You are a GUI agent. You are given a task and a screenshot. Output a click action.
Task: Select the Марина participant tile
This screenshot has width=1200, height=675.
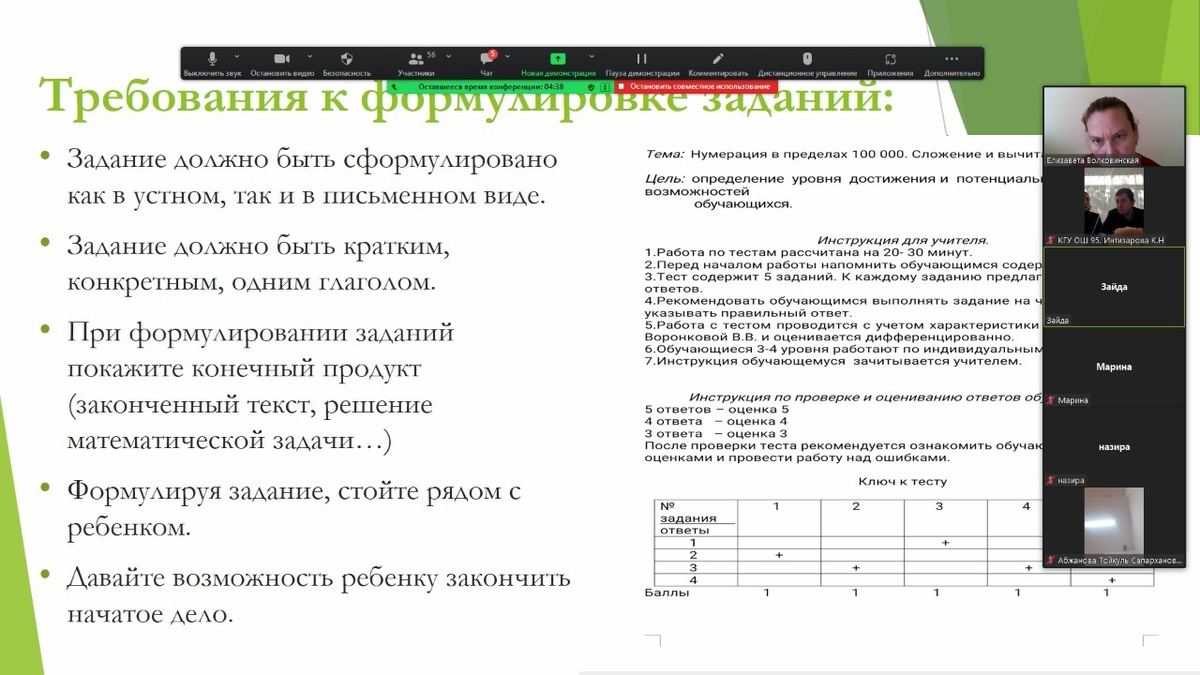(x=1113, y=367)
